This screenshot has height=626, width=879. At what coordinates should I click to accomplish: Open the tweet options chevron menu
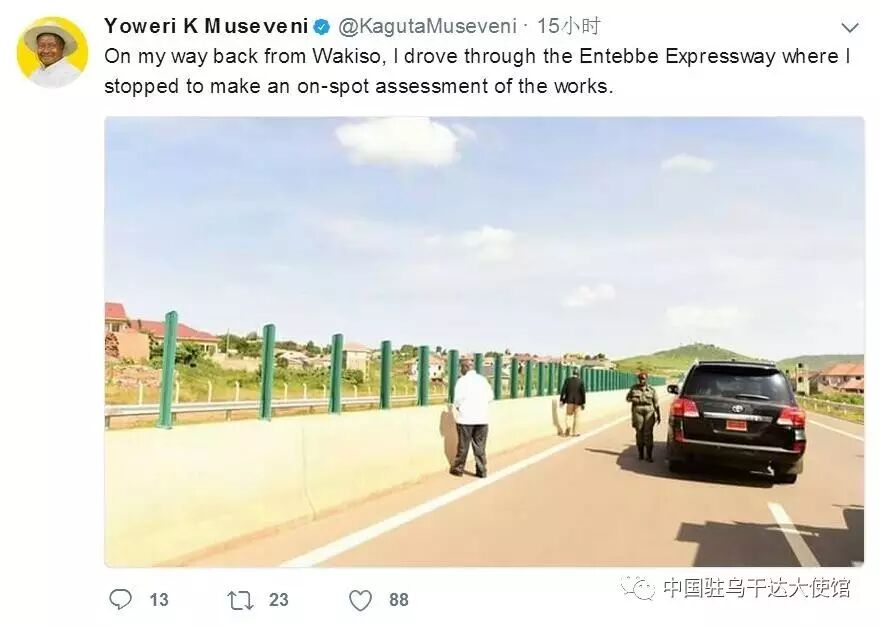click(850, 27)
